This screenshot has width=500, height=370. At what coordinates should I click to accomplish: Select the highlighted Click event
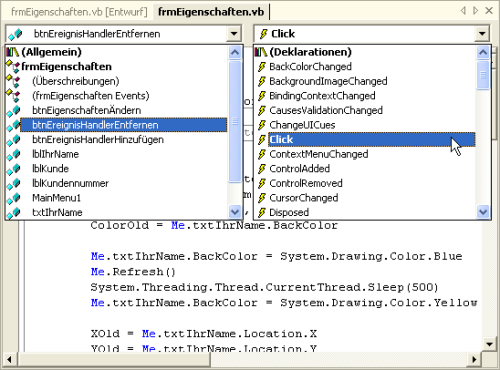[372, 140]
